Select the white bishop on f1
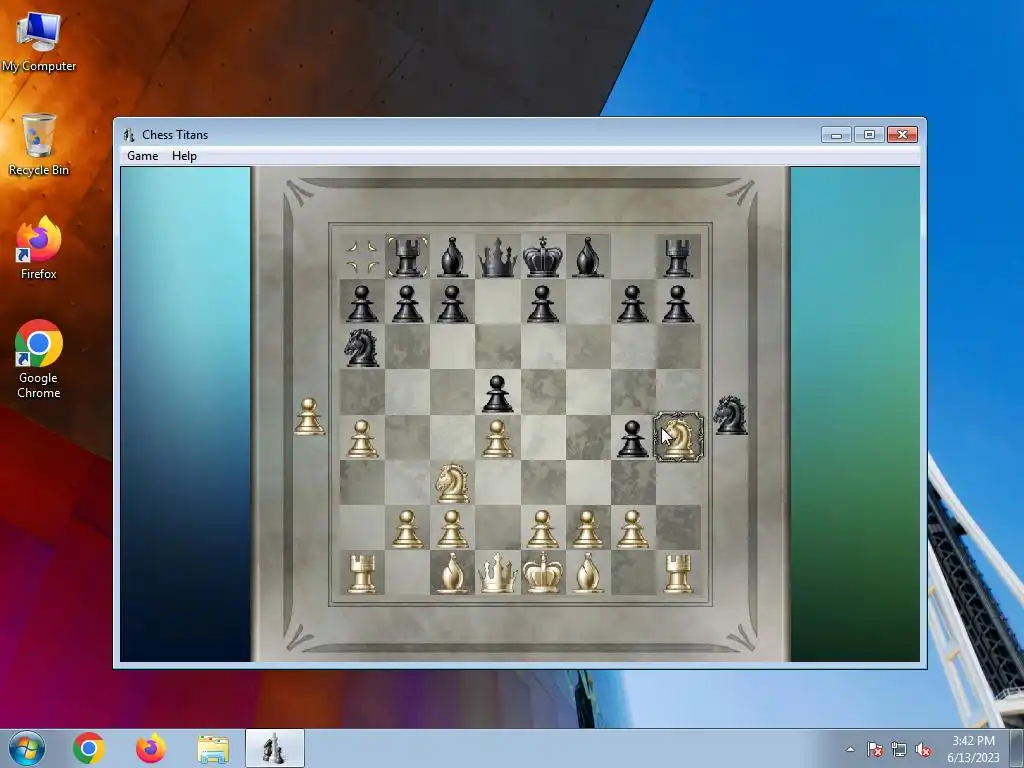 point(588,573)
